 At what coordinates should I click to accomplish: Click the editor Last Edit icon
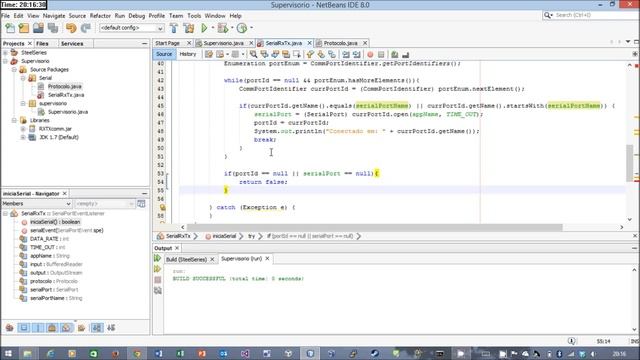pyautogui.click(x=209, y=54)
